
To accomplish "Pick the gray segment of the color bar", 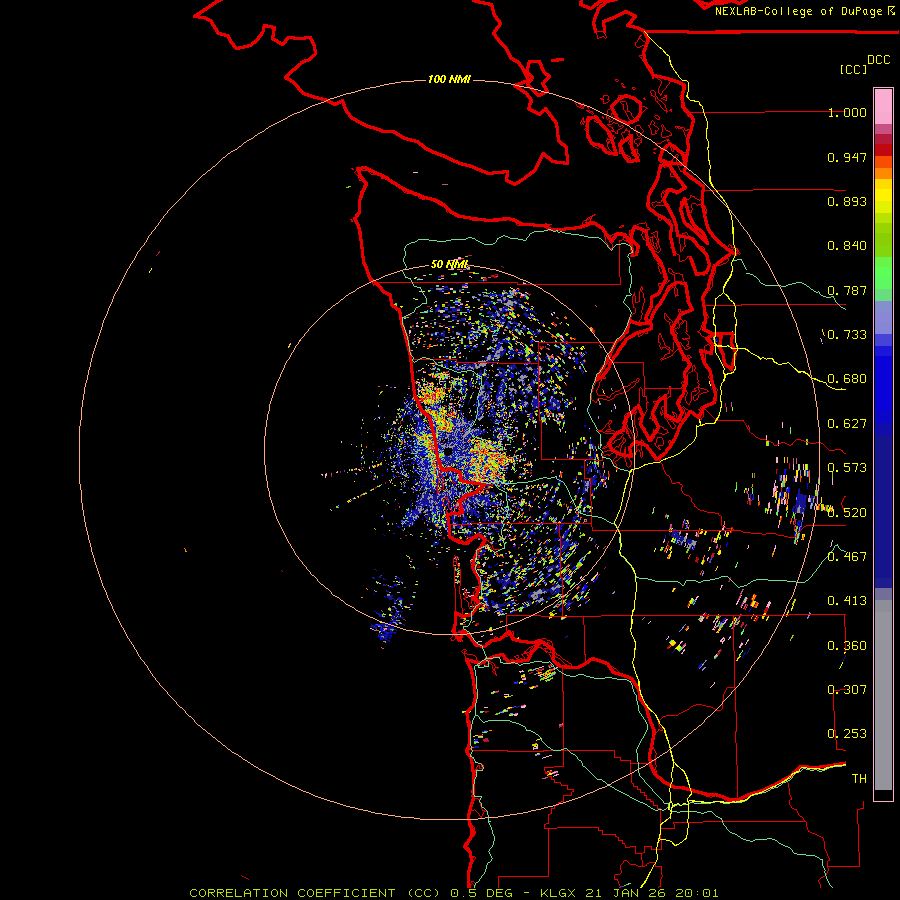I will tap(883, 695).
